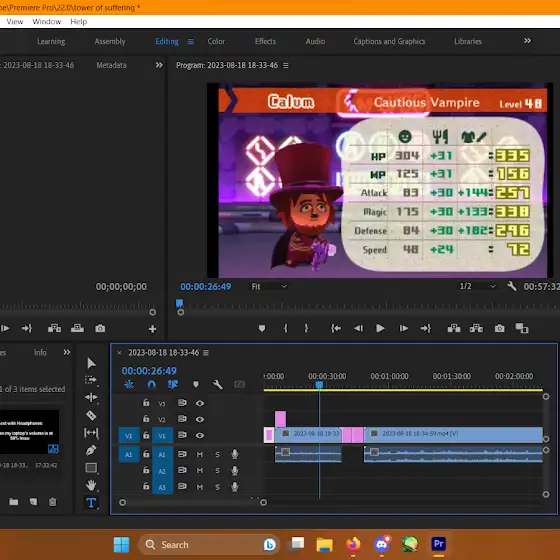Create new bin in Project panel

coord(14,502)
